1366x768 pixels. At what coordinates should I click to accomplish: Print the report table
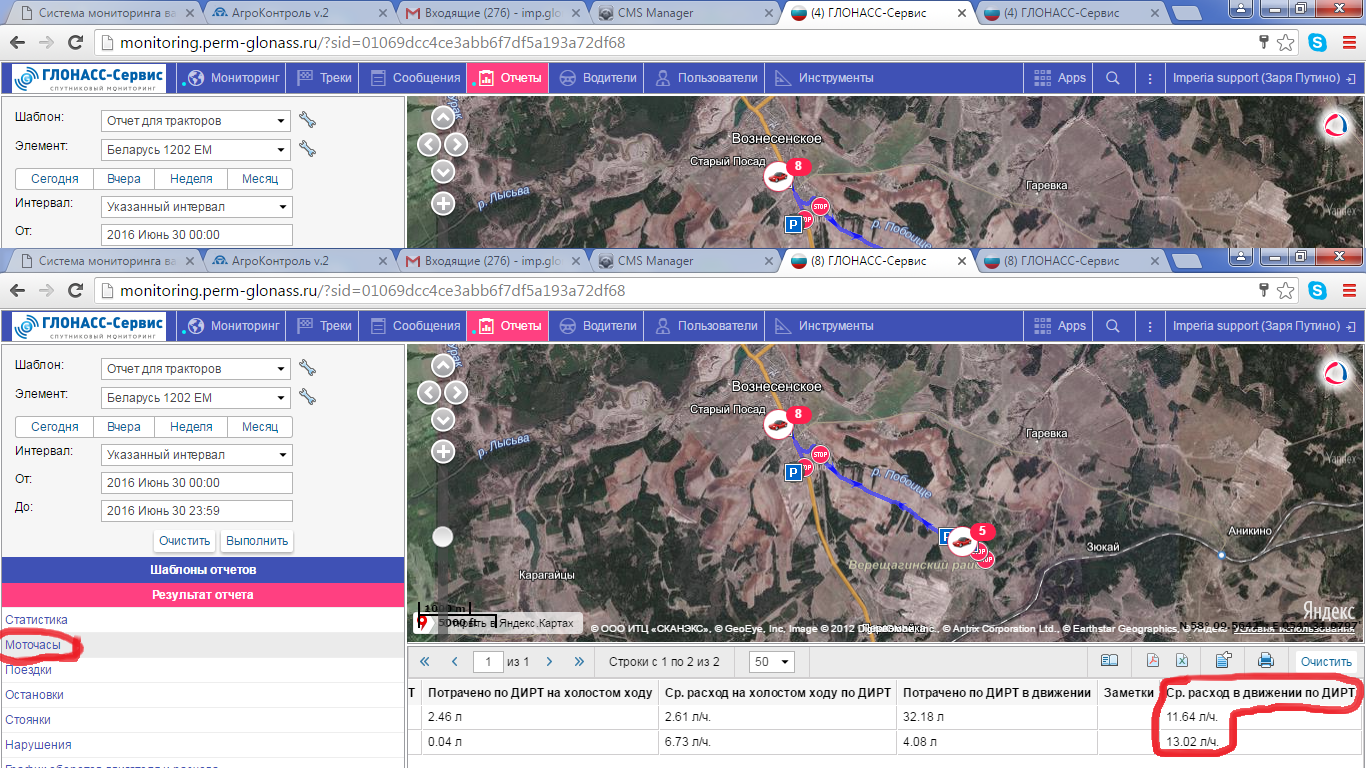pos(1265,661)
